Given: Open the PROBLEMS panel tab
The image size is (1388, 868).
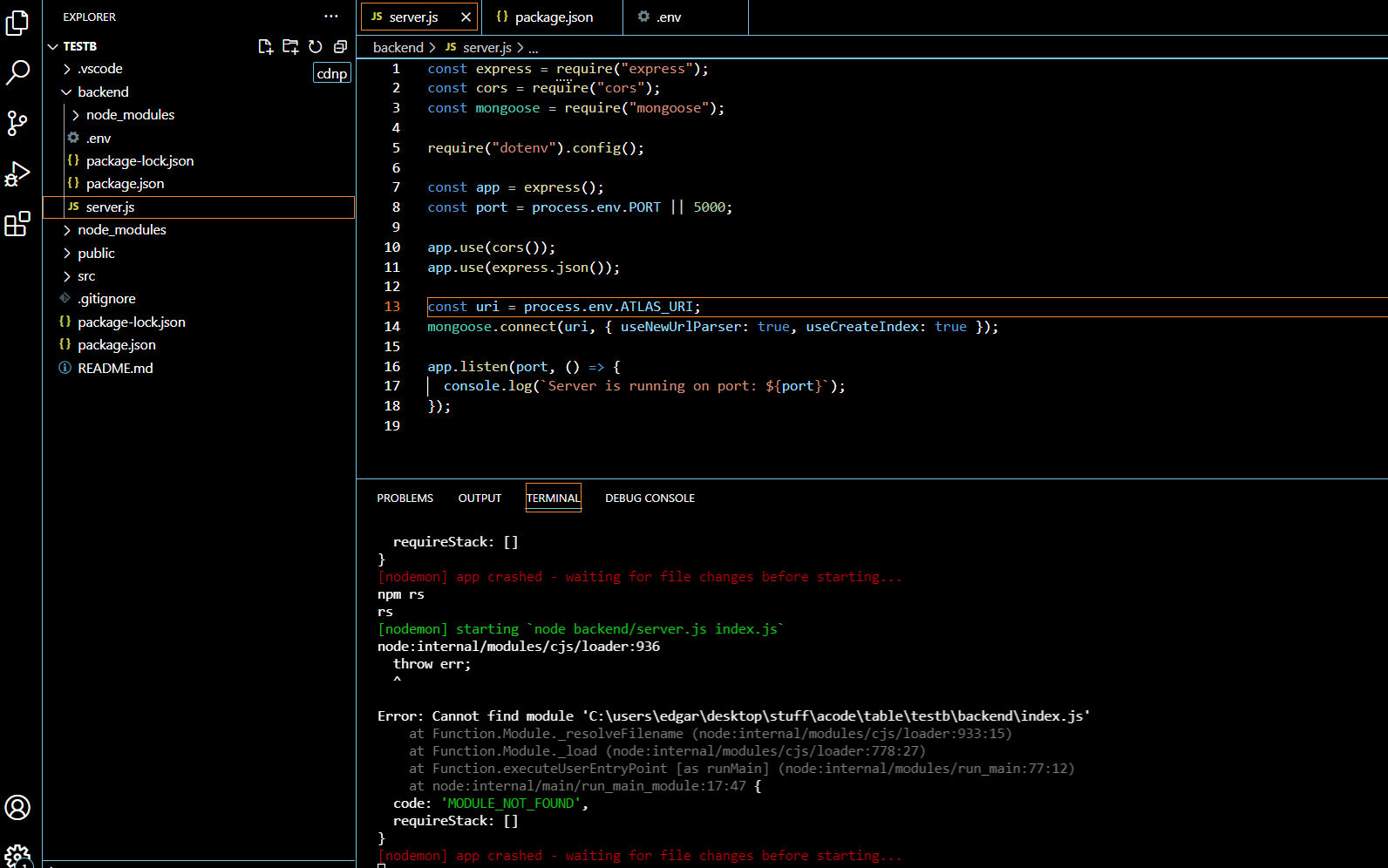Looking at the screenshot, I should coord(405,498).
